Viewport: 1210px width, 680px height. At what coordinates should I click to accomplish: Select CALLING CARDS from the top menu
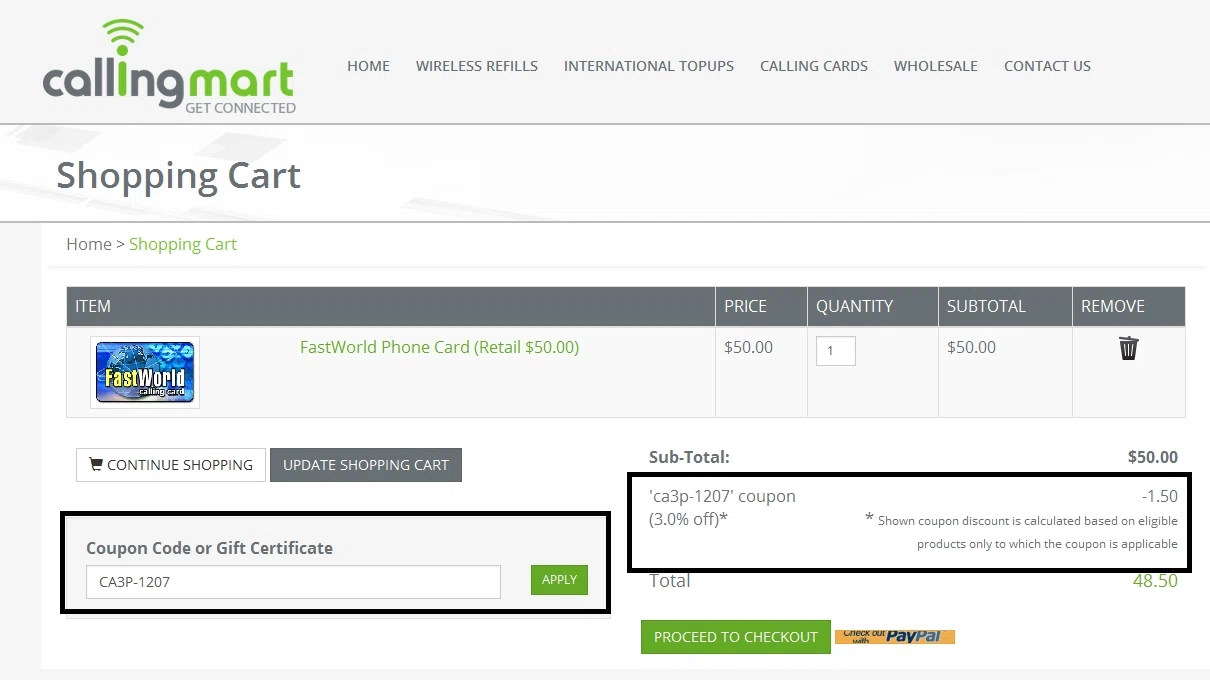[814, 66]
